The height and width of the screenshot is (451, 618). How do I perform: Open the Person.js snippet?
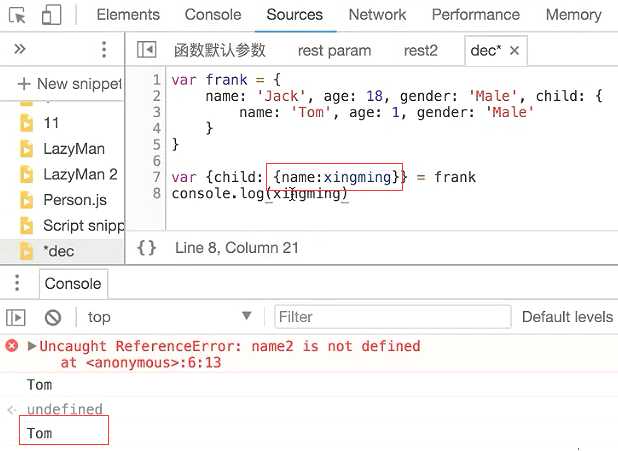pos(75,200)
